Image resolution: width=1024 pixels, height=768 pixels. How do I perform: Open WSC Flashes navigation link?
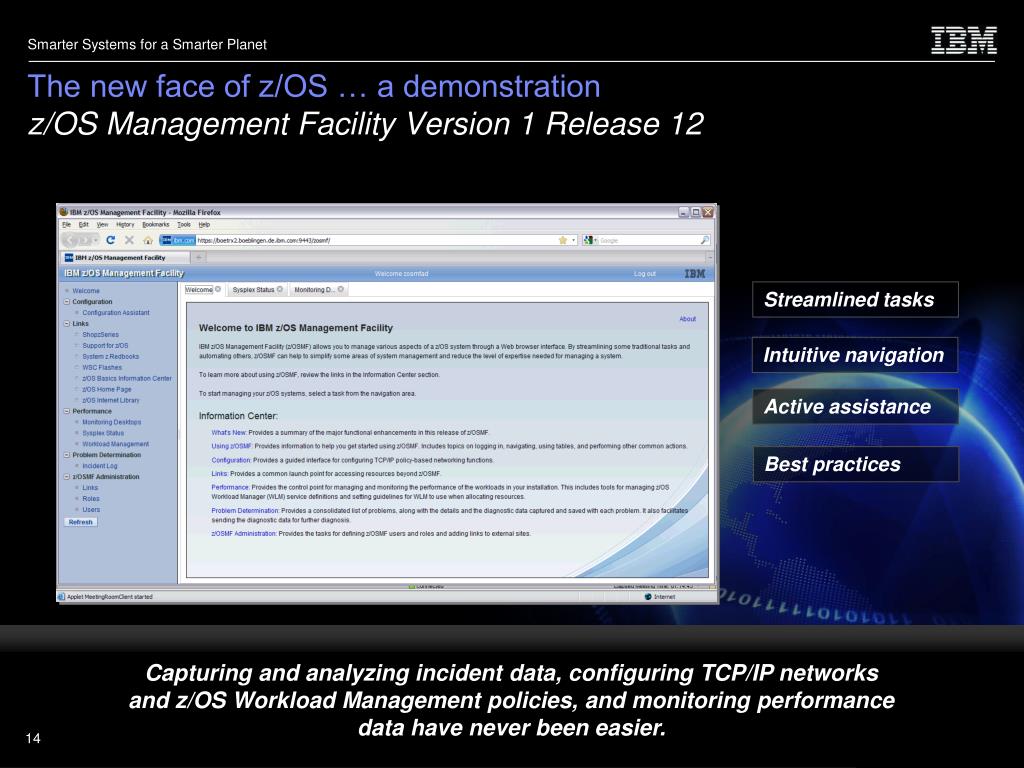point(102,367)
